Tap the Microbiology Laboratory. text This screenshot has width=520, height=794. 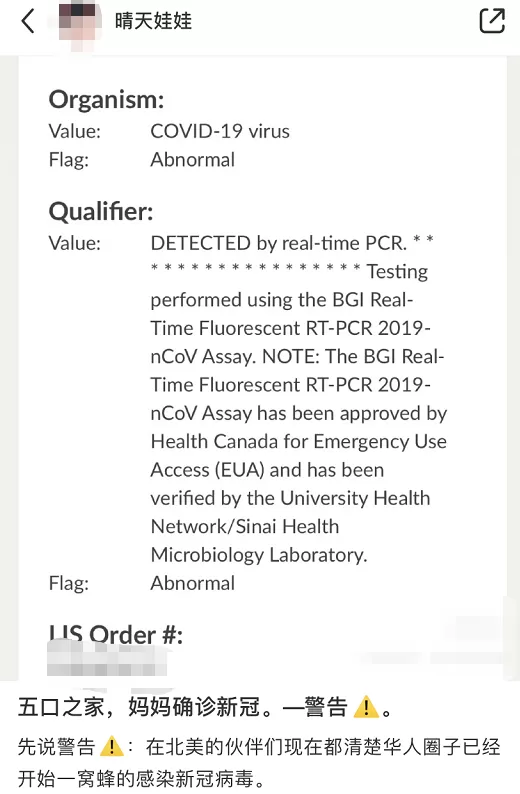259,555
